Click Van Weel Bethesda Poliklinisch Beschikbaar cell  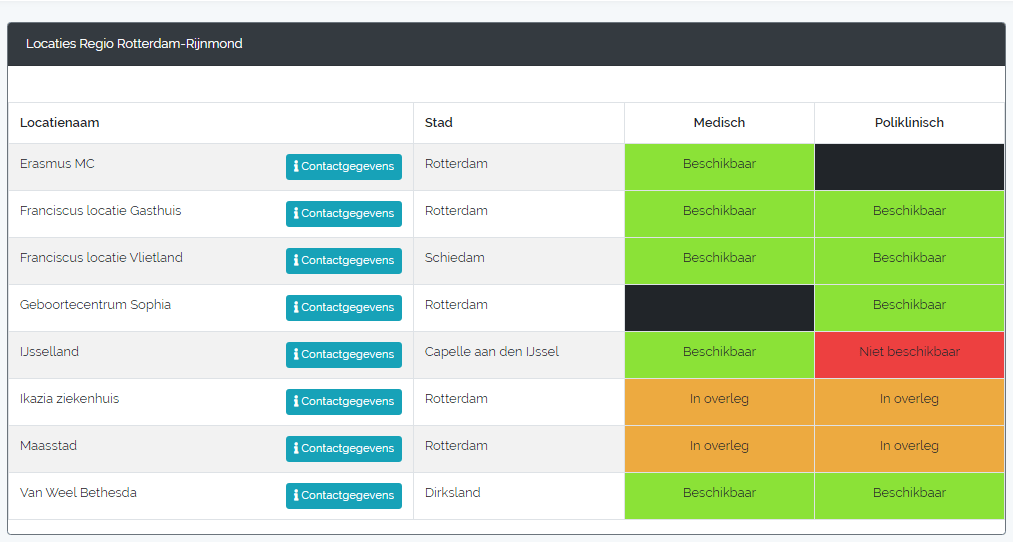[x=909, y=496]
